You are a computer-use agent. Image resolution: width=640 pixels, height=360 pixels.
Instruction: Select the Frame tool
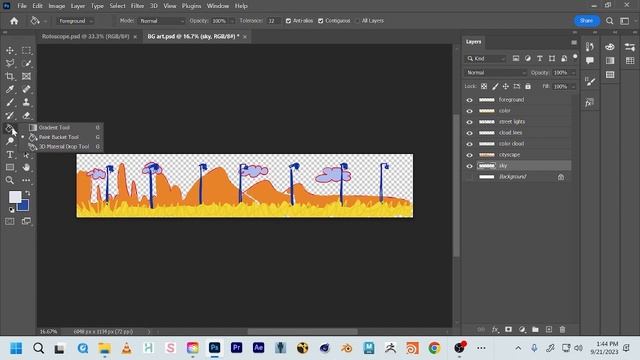tap(26, 76)
